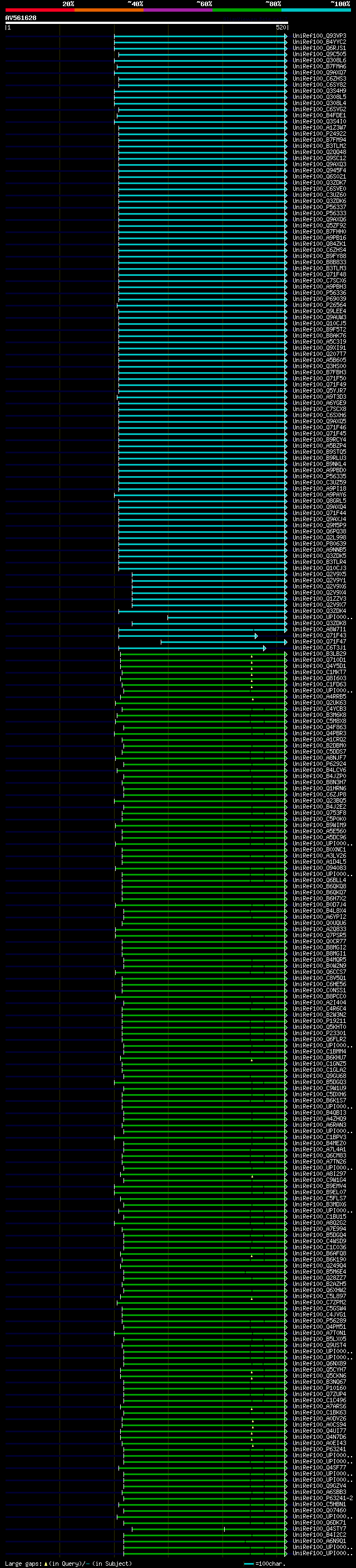Click the white query sequence ruler bar
Viewport: 356px width, 1568px height.
(x=147, y=23)
